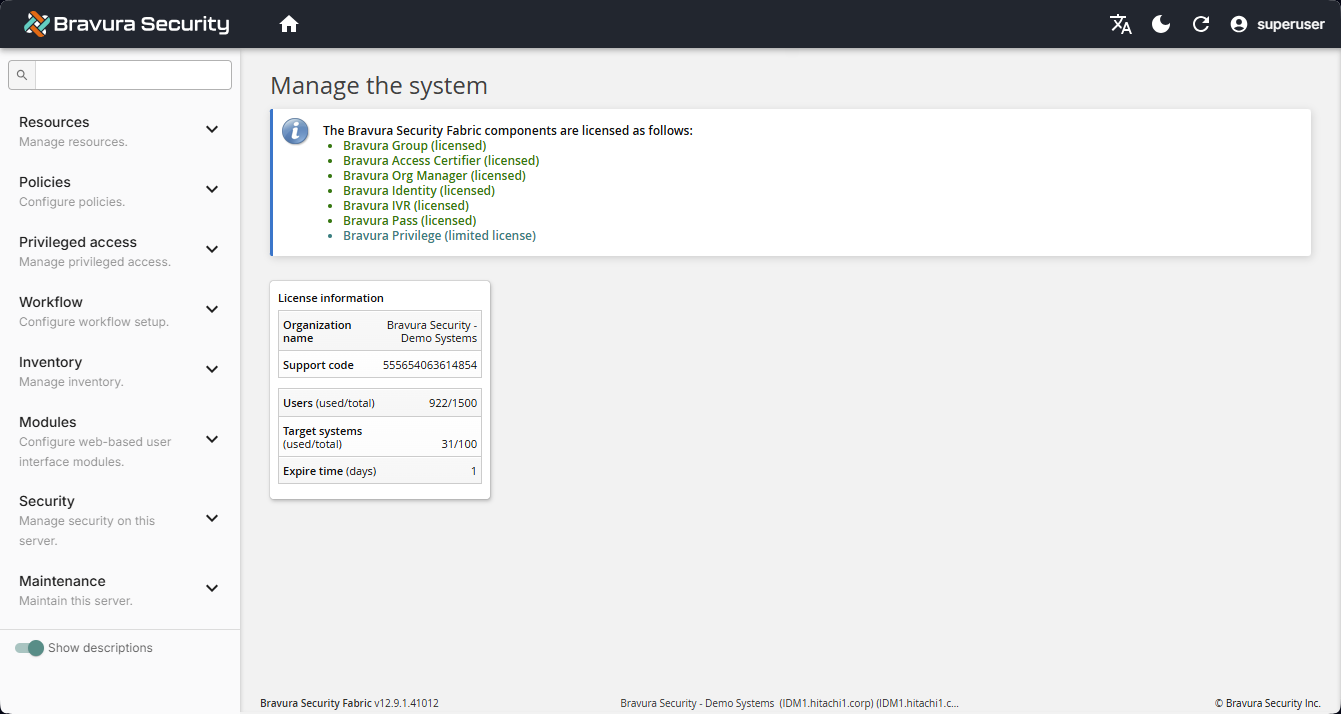The width and height of the screenshot is (1341, 714).
Task: Refresh the page using the reload icon
Action: click(x=1201, y=24)
